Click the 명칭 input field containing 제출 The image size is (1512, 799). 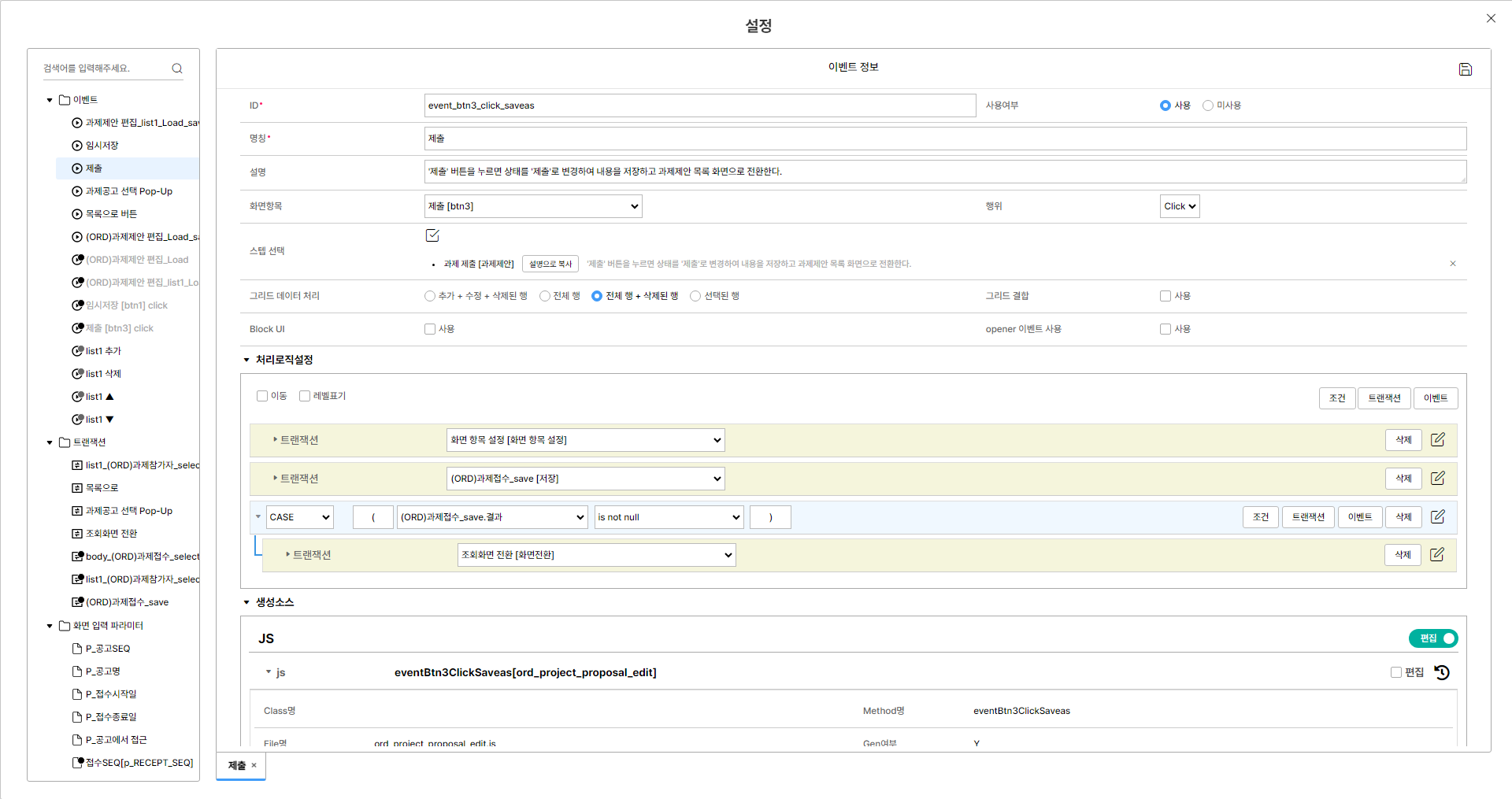[x=945, y=139]
